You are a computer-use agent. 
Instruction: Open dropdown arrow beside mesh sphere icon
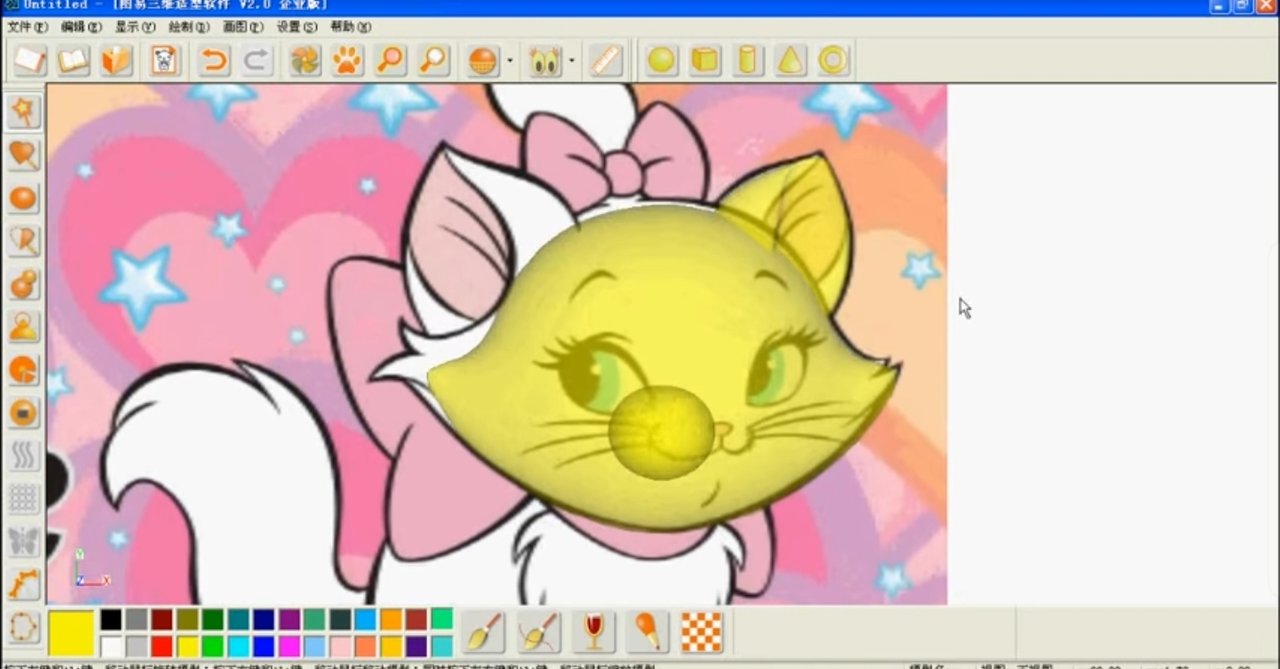(x=510, y=62)
